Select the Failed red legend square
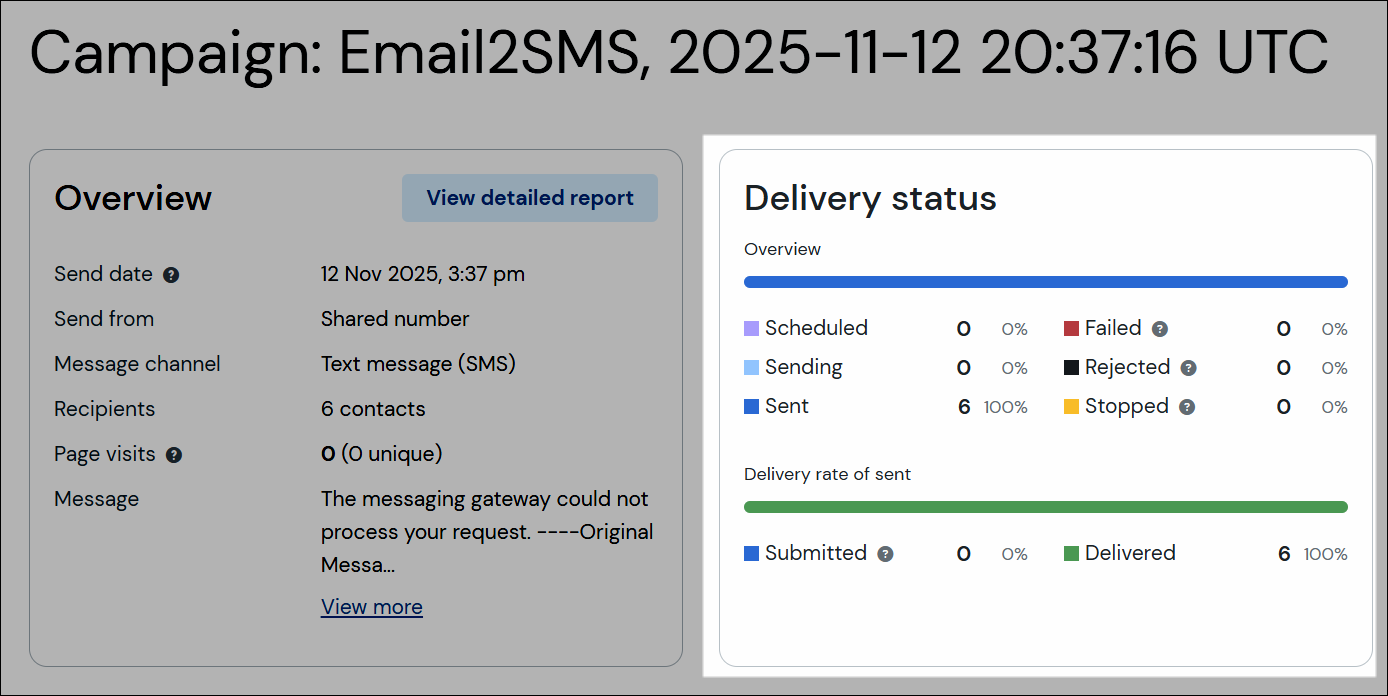This screenshot has height=696, width=1388. tap(1072, 328)
